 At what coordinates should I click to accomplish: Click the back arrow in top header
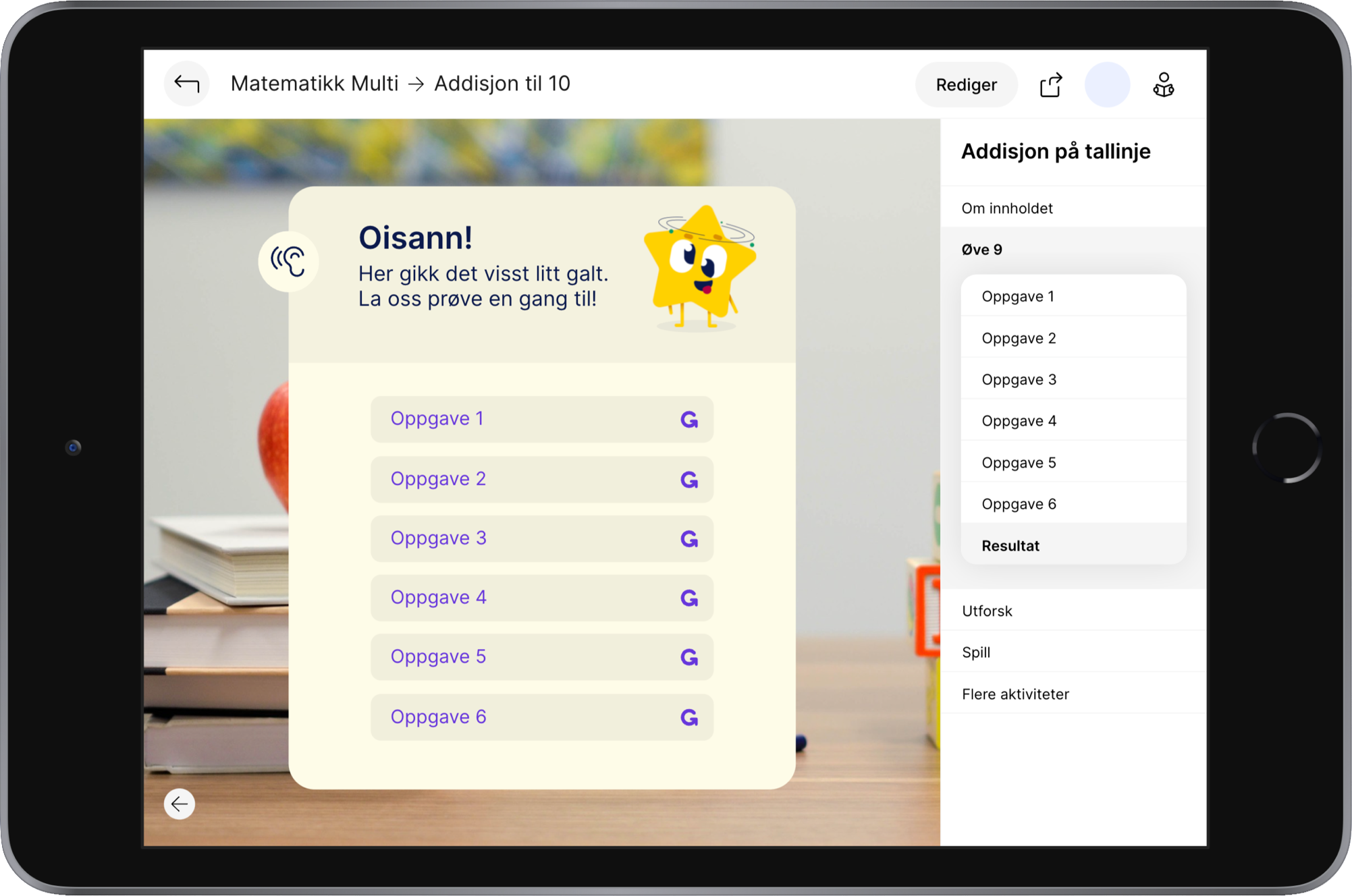click(x=186, y=84)
